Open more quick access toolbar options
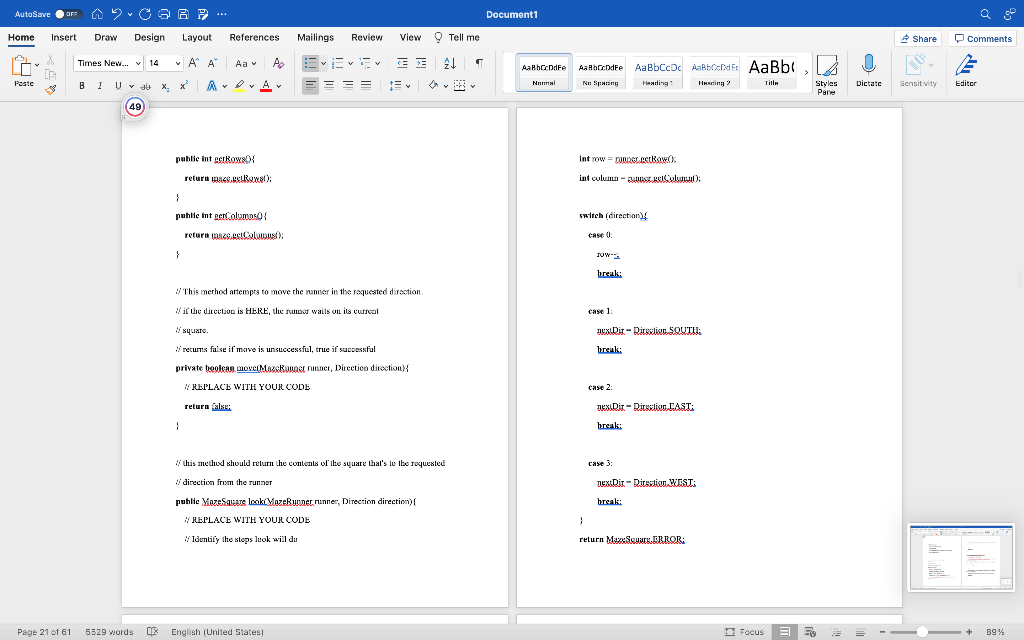Viewport: 1024px width, 640px height. [x=222, y=14]
